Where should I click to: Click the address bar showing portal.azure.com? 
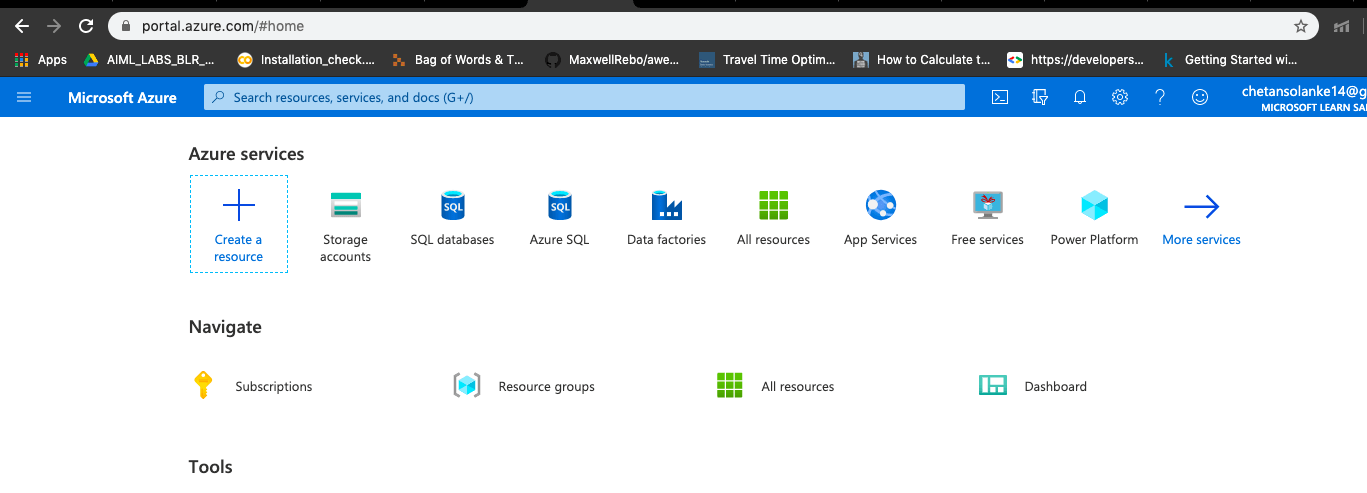pyautogui.click(x=714, y=26)
